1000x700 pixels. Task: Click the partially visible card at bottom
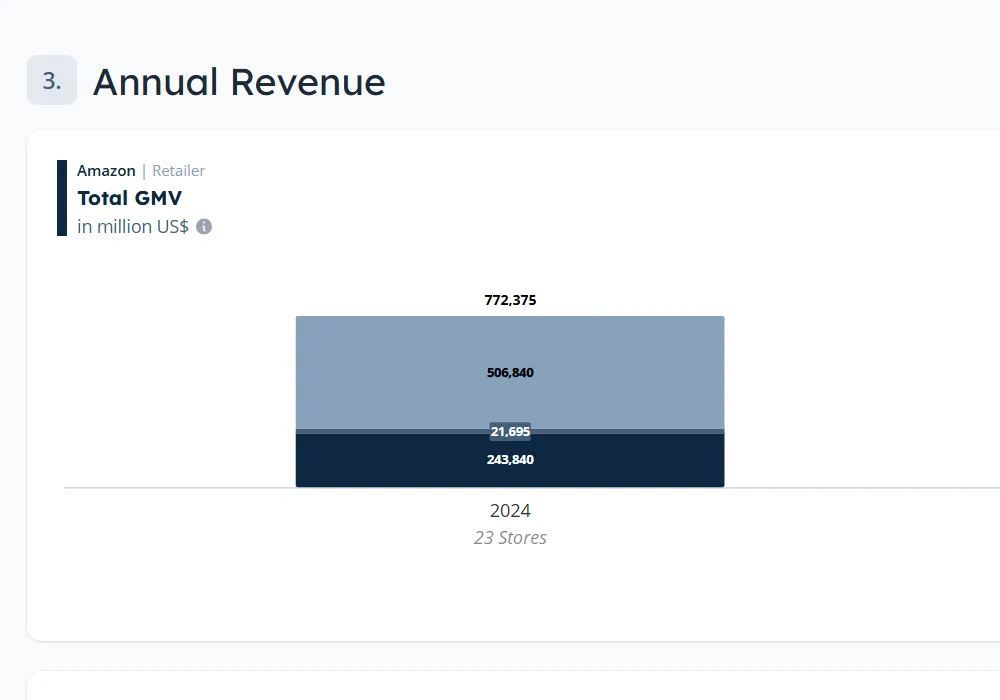500,686
